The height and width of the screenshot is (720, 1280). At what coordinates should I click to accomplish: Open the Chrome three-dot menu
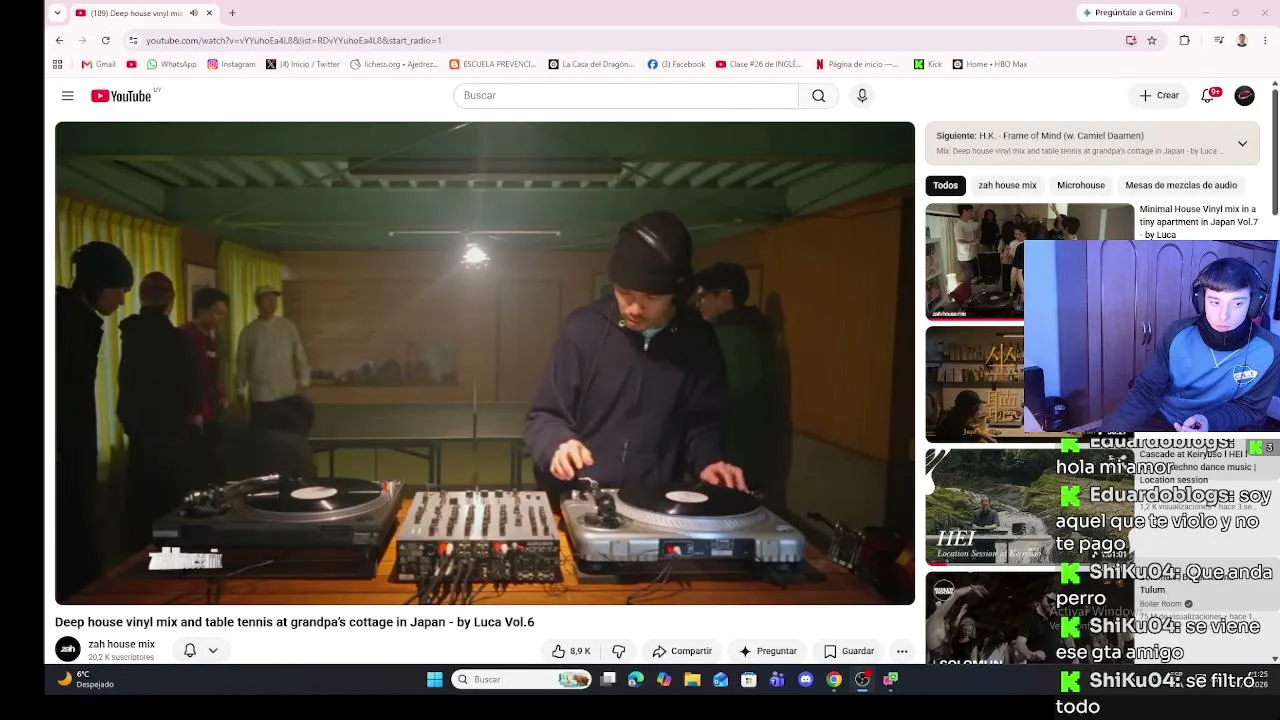pyautogui.click(x=1266, y=40)
